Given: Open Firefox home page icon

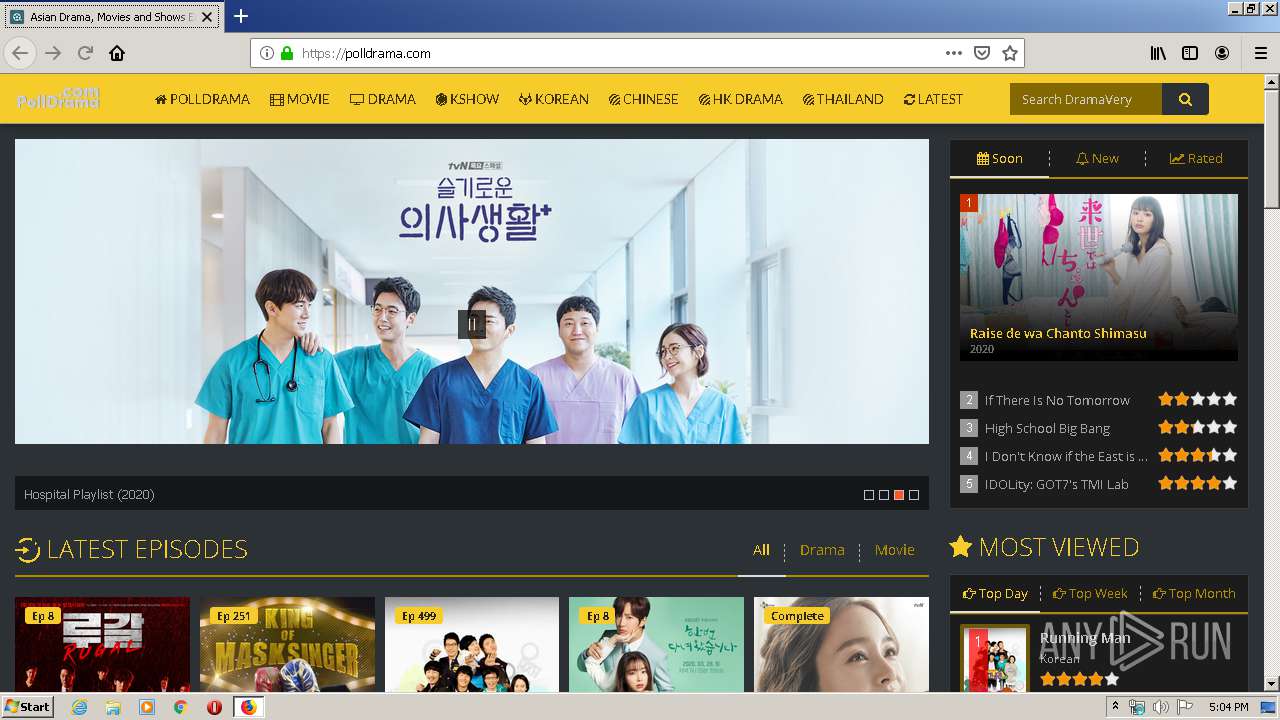Looking at the screenshot, I should [x=117, y=53].
